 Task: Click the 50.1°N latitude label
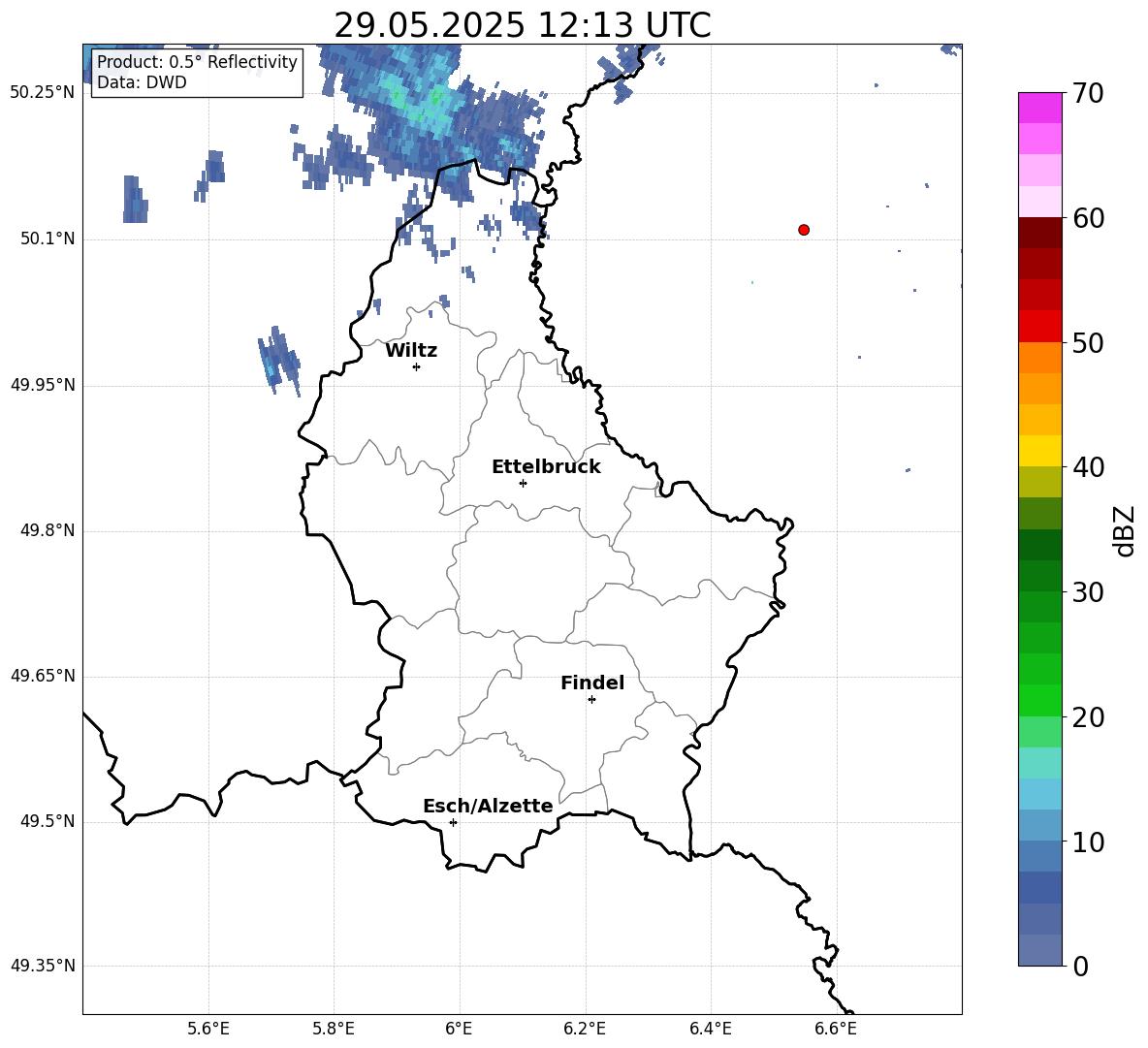tap(48, 239)
